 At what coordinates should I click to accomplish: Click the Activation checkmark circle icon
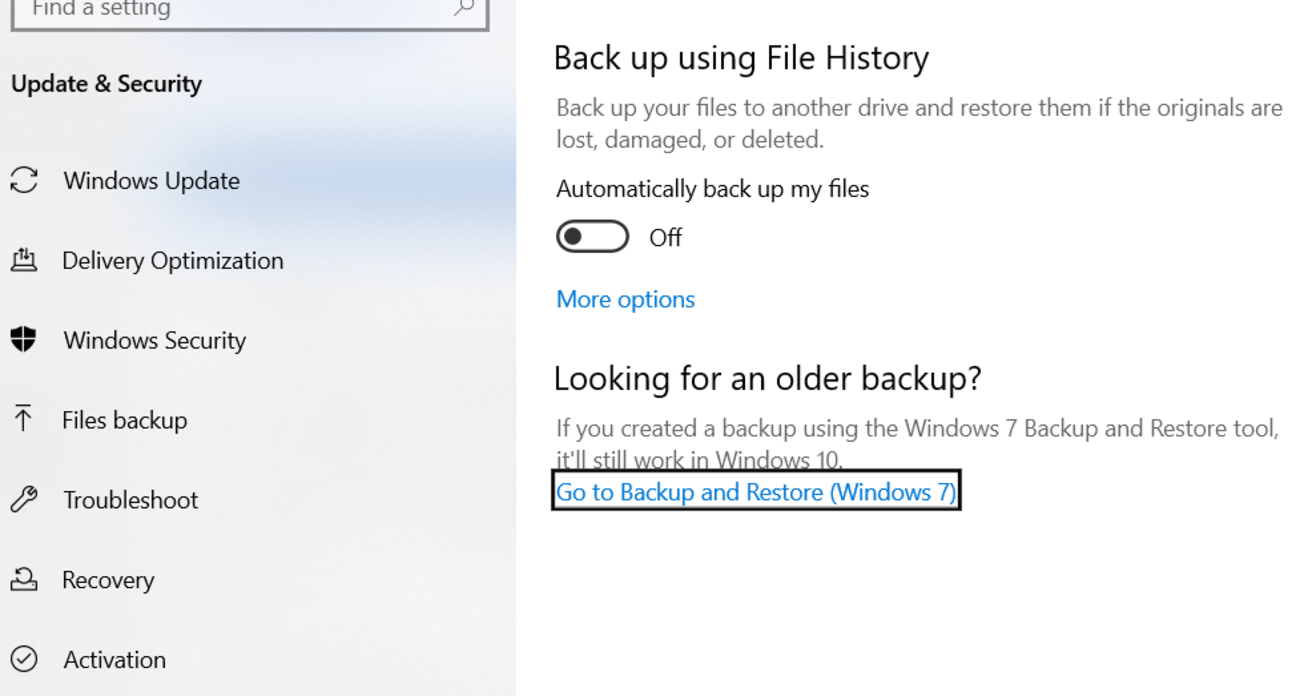24,659
